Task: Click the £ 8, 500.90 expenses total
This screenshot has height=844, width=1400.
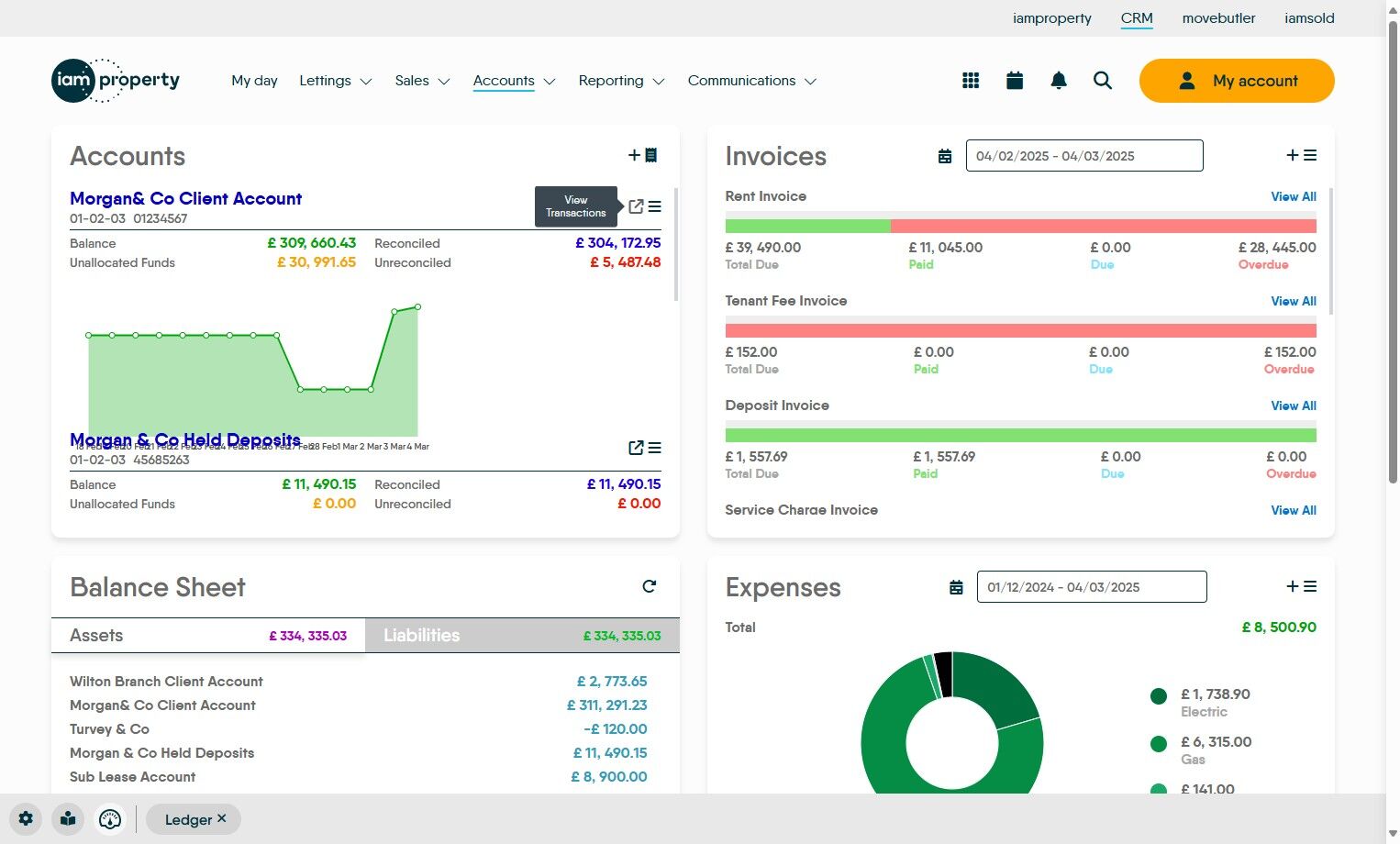Action: coord(1279,627)
